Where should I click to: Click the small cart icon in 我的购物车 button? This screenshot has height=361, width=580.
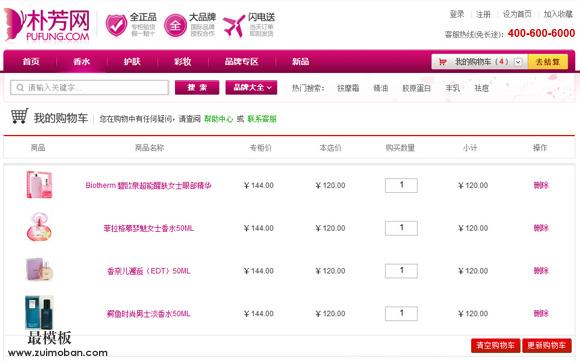(x=442, y=62)
